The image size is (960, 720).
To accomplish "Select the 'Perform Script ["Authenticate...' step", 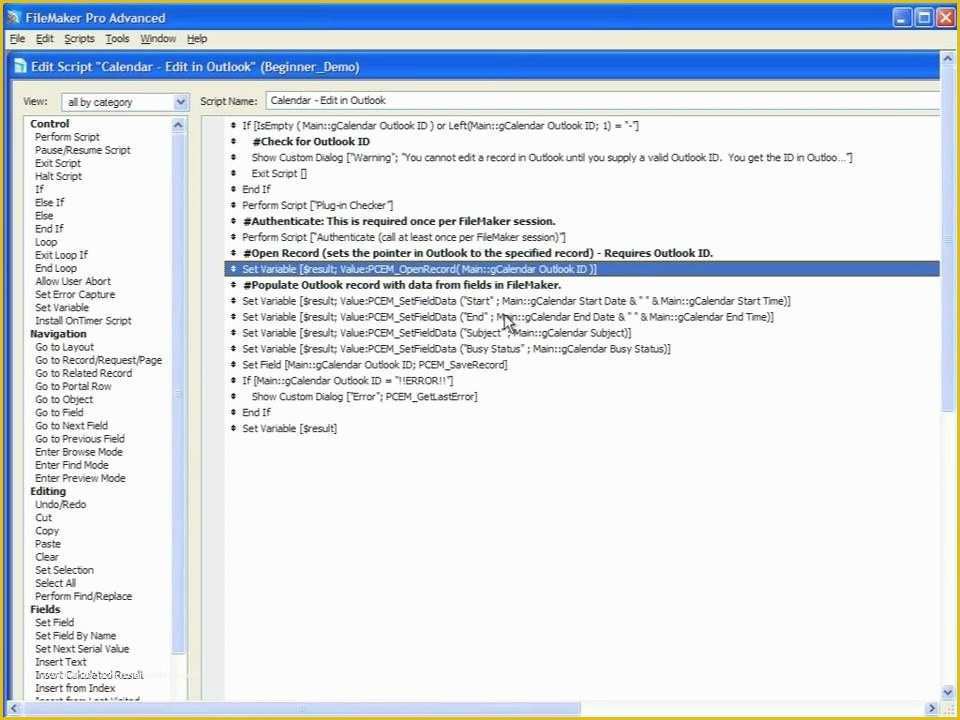I will click(x=404, y=237).
